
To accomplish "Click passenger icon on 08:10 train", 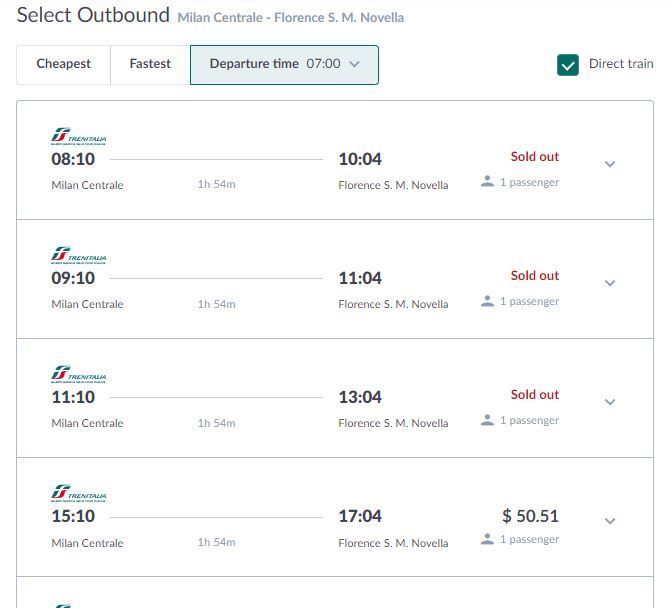I will (x=487, y=182).
